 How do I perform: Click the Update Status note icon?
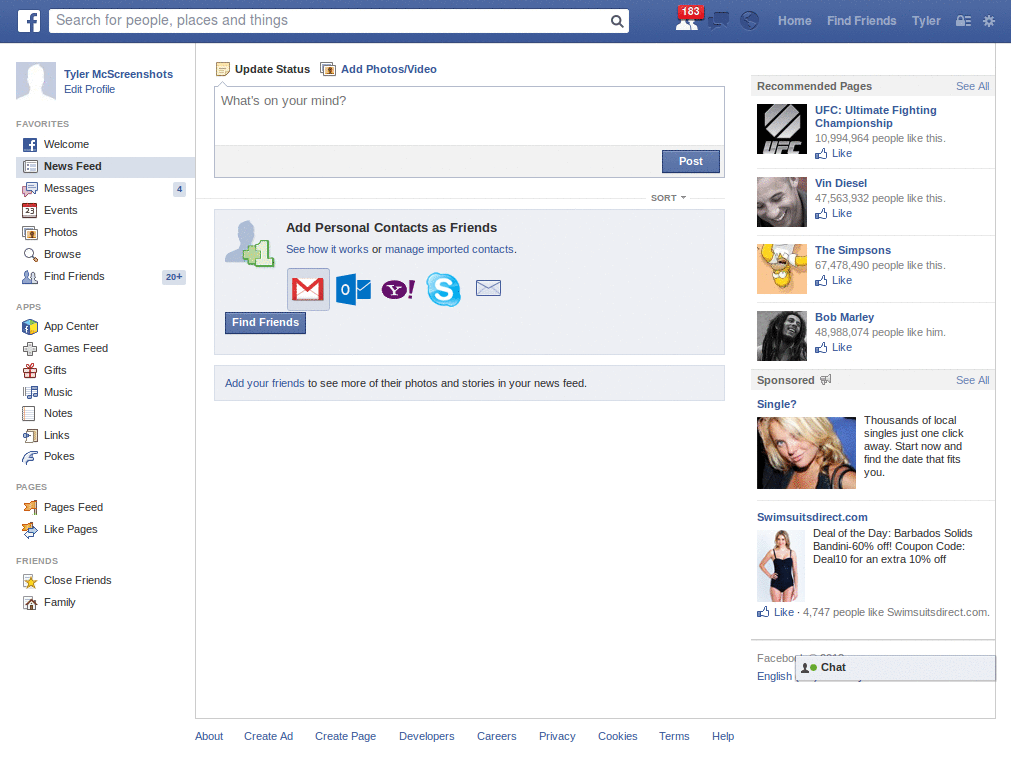click(223, 69)
